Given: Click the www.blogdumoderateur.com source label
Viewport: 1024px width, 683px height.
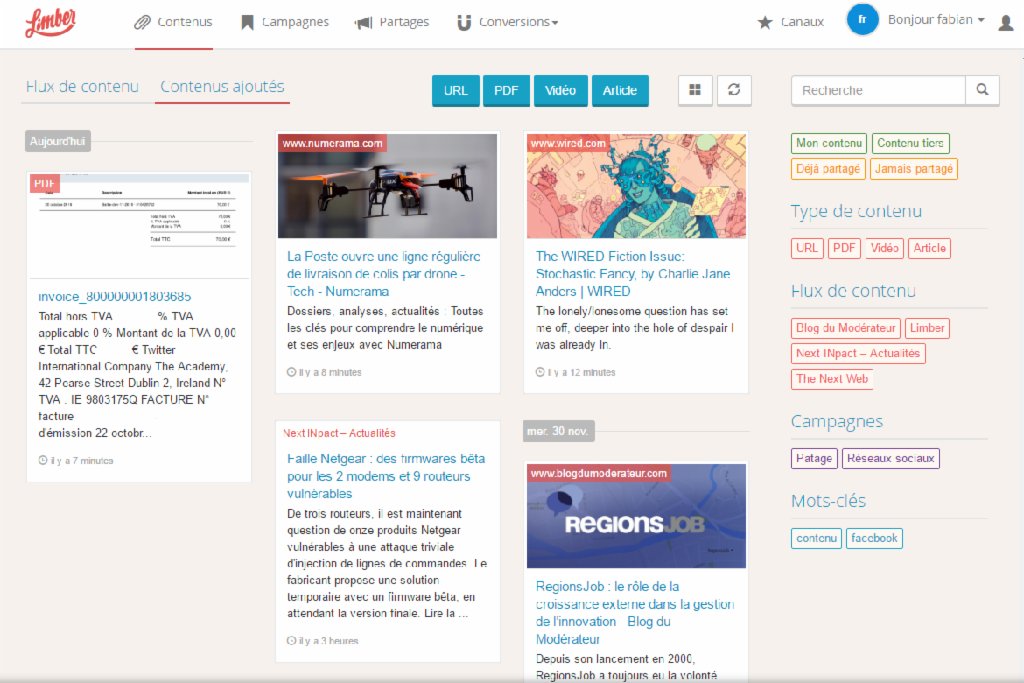Looking at the screenshot, I should click(x=599, y=473).
